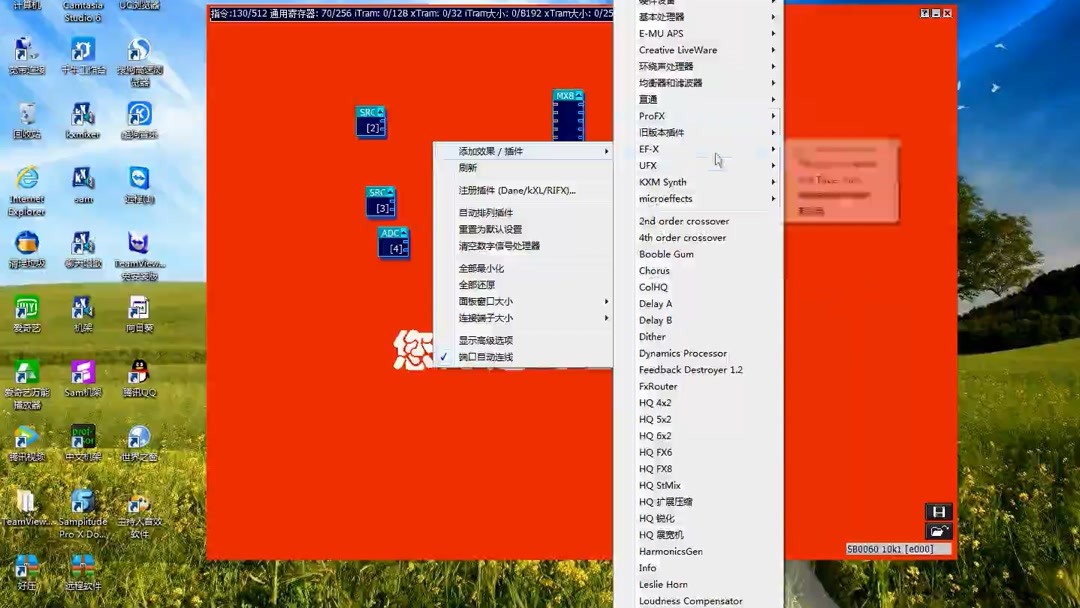1080x608 pixels.
Task: Click the open-folder load preset icon
Action: tap(938, 531)
